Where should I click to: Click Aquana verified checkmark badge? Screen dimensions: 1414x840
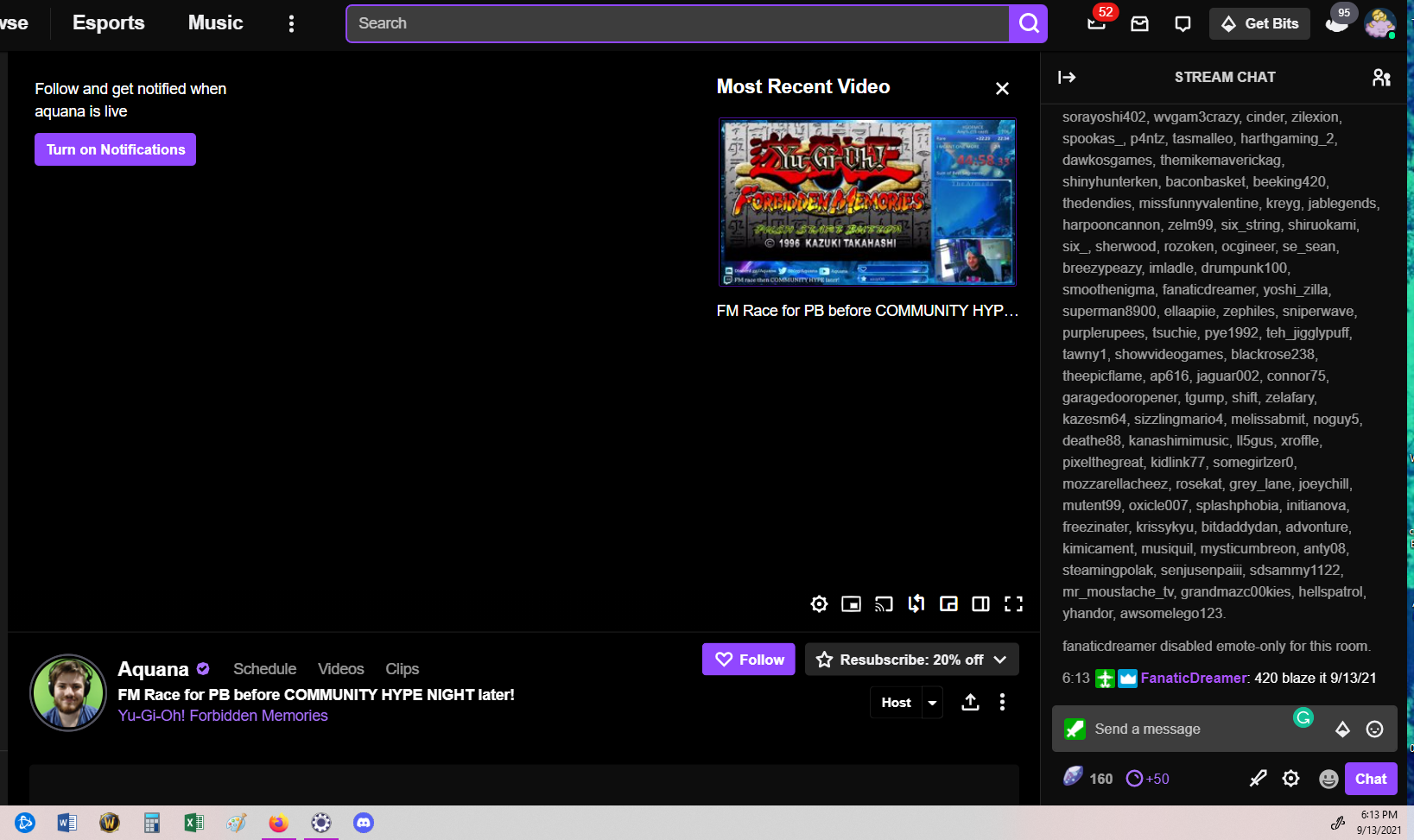[x=203, y=668]
